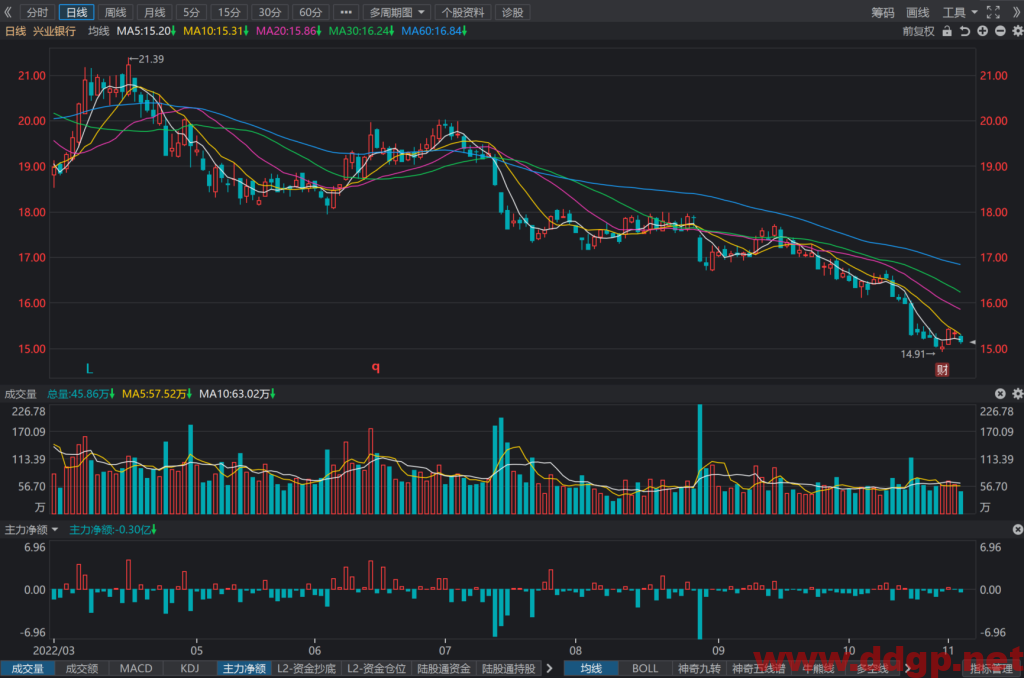Select MACD indicator tab
Viewport: 1024px width, 678px height.
(136, 668)
